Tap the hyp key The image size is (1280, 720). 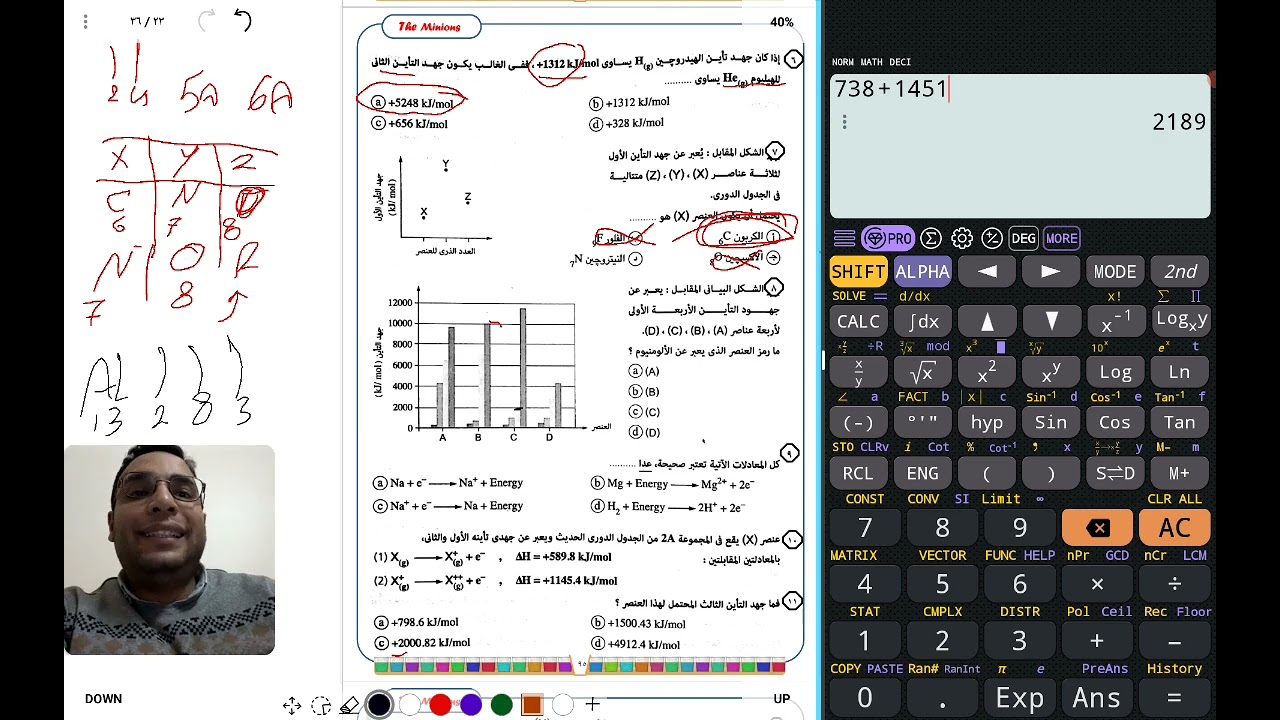(x=987, y=423)
